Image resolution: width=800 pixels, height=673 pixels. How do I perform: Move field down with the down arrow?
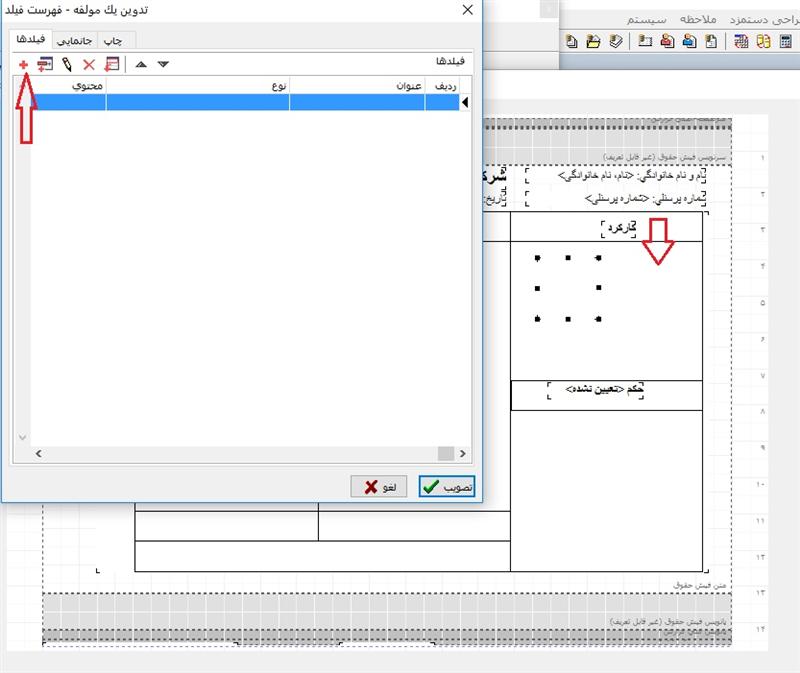tap(163, 64)
